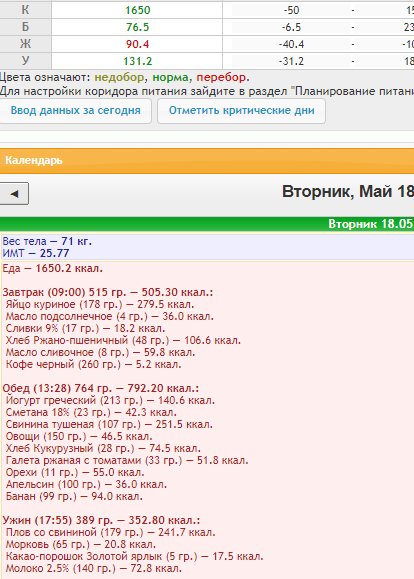Screen dimensions: 414x579
Task: Click the 'норма' legend word
Action: pos(170,78)
